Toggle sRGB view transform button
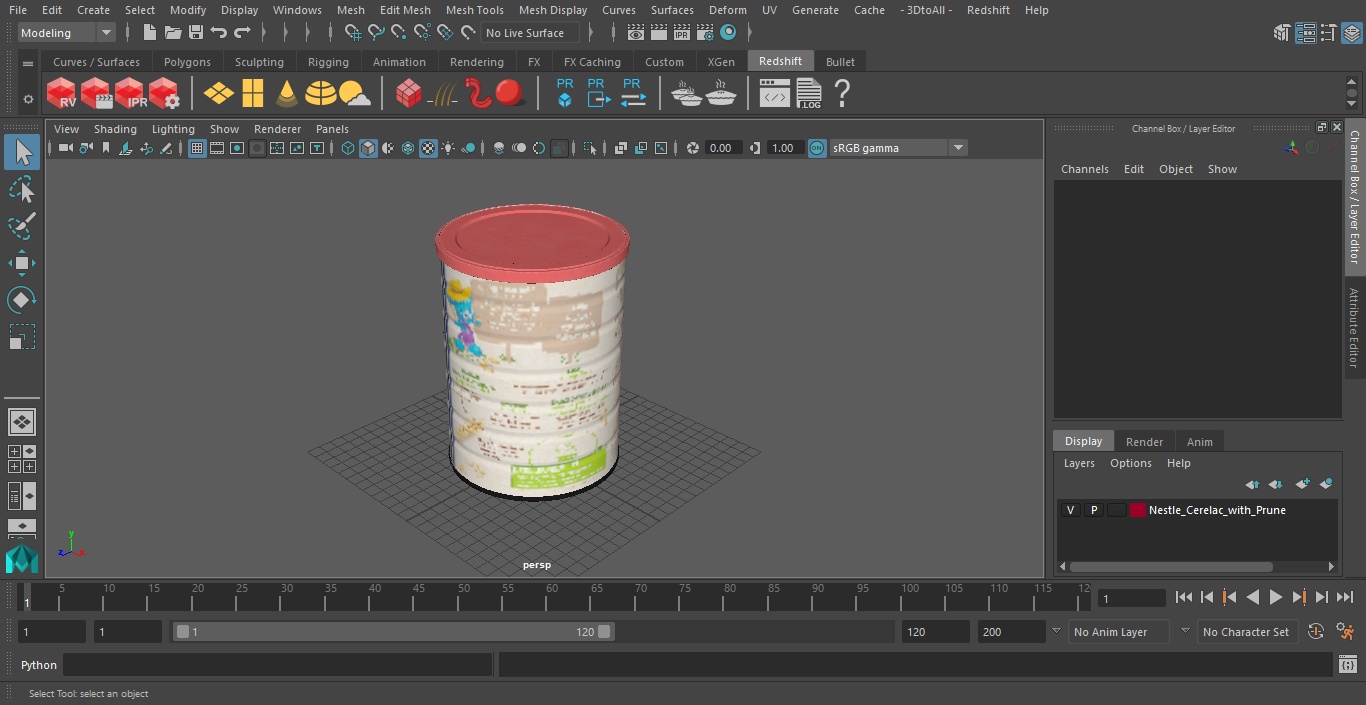This screenshot has width=1366, height=705. (x=817, y=148)
